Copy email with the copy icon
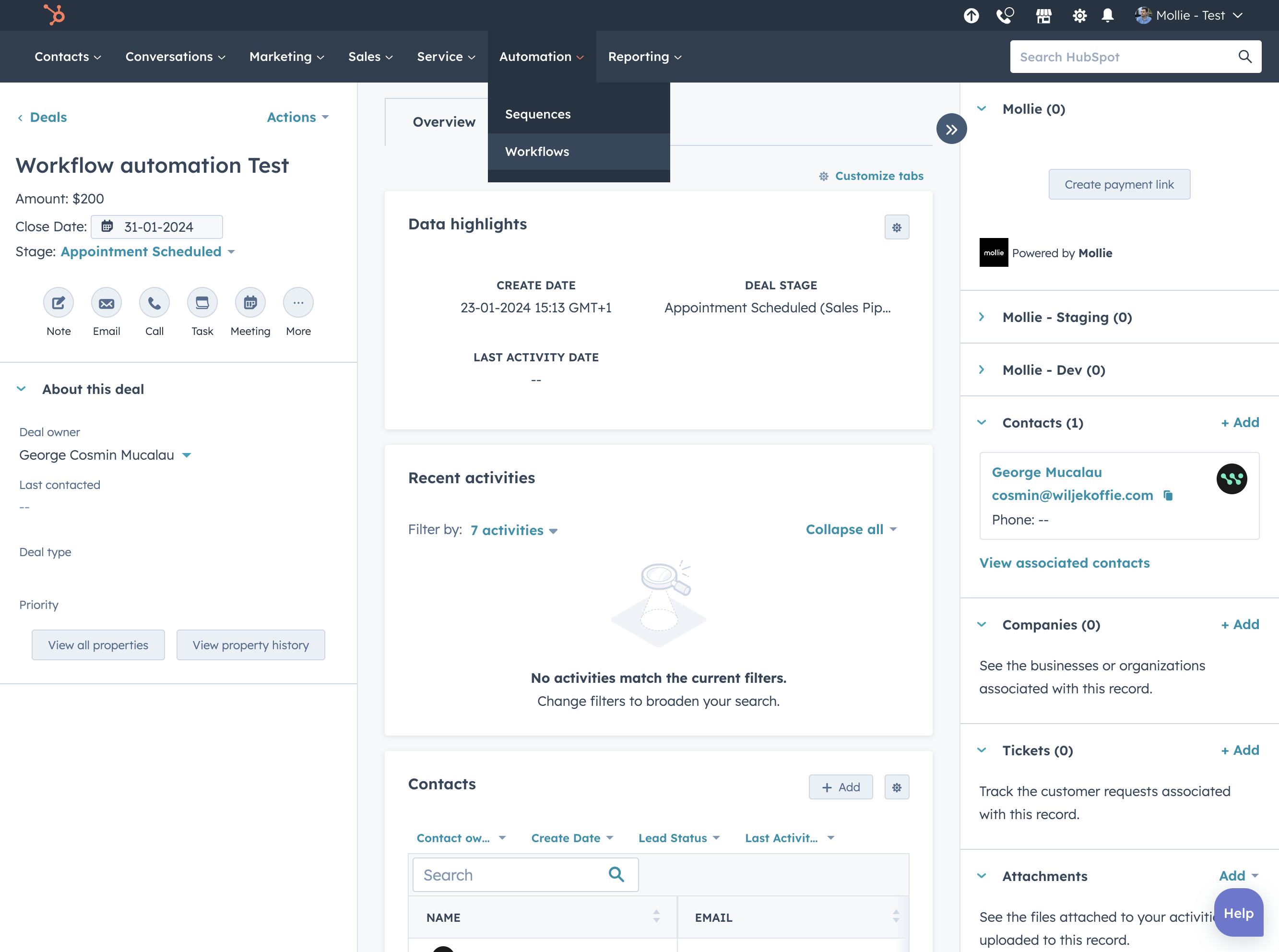The width and height of the screenshot is (1279, 952). pos(1168,496)
